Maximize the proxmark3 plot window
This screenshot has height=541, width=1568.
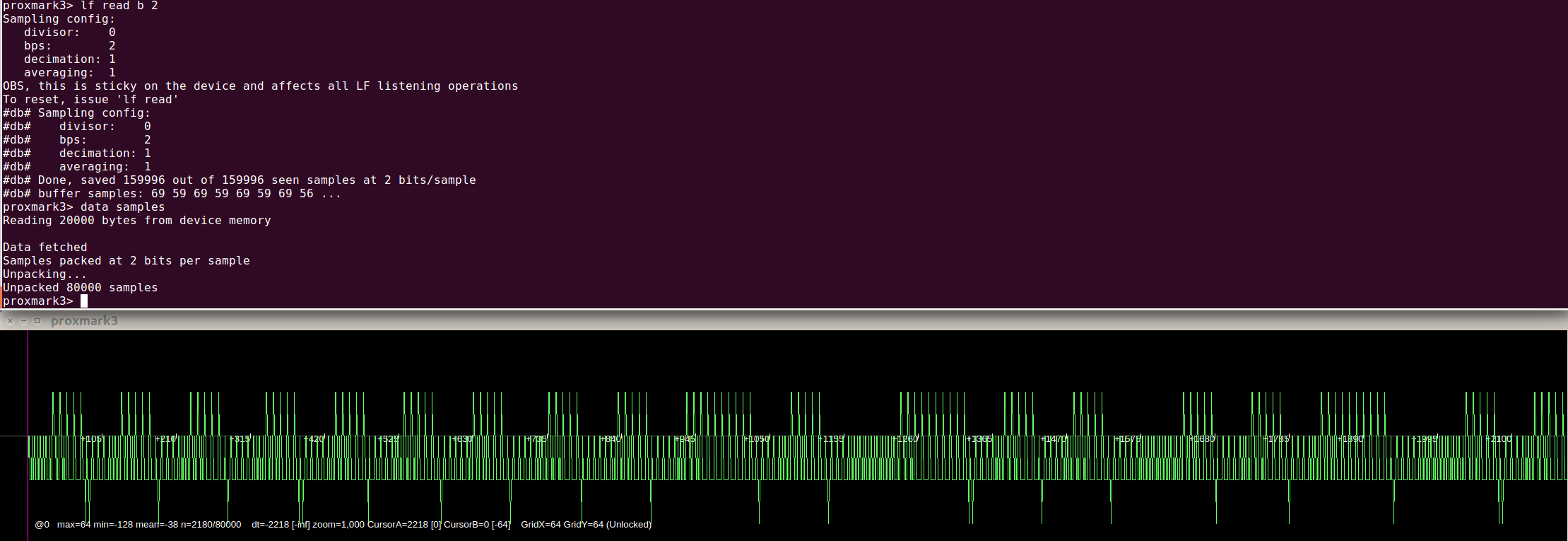tap(37, 320)
